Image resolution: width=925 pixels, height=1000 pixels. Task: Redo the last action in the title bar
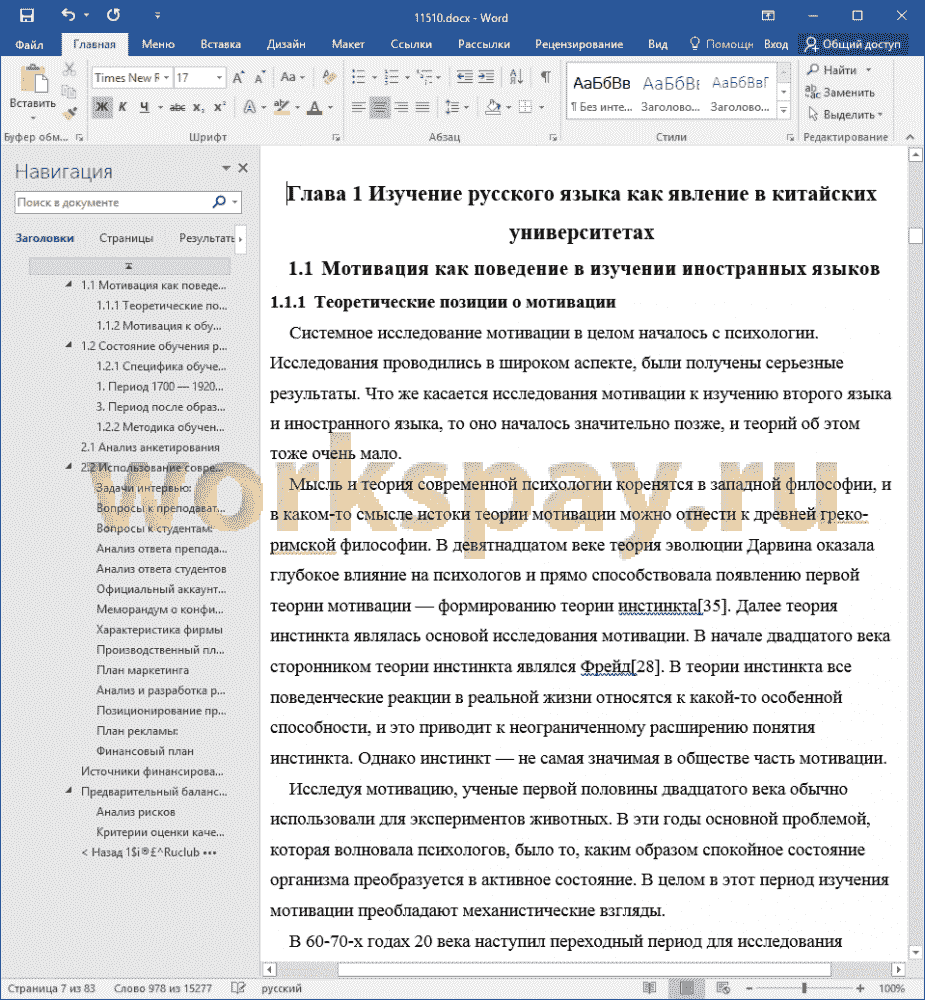pyautogui.click(x=114, y=15)
